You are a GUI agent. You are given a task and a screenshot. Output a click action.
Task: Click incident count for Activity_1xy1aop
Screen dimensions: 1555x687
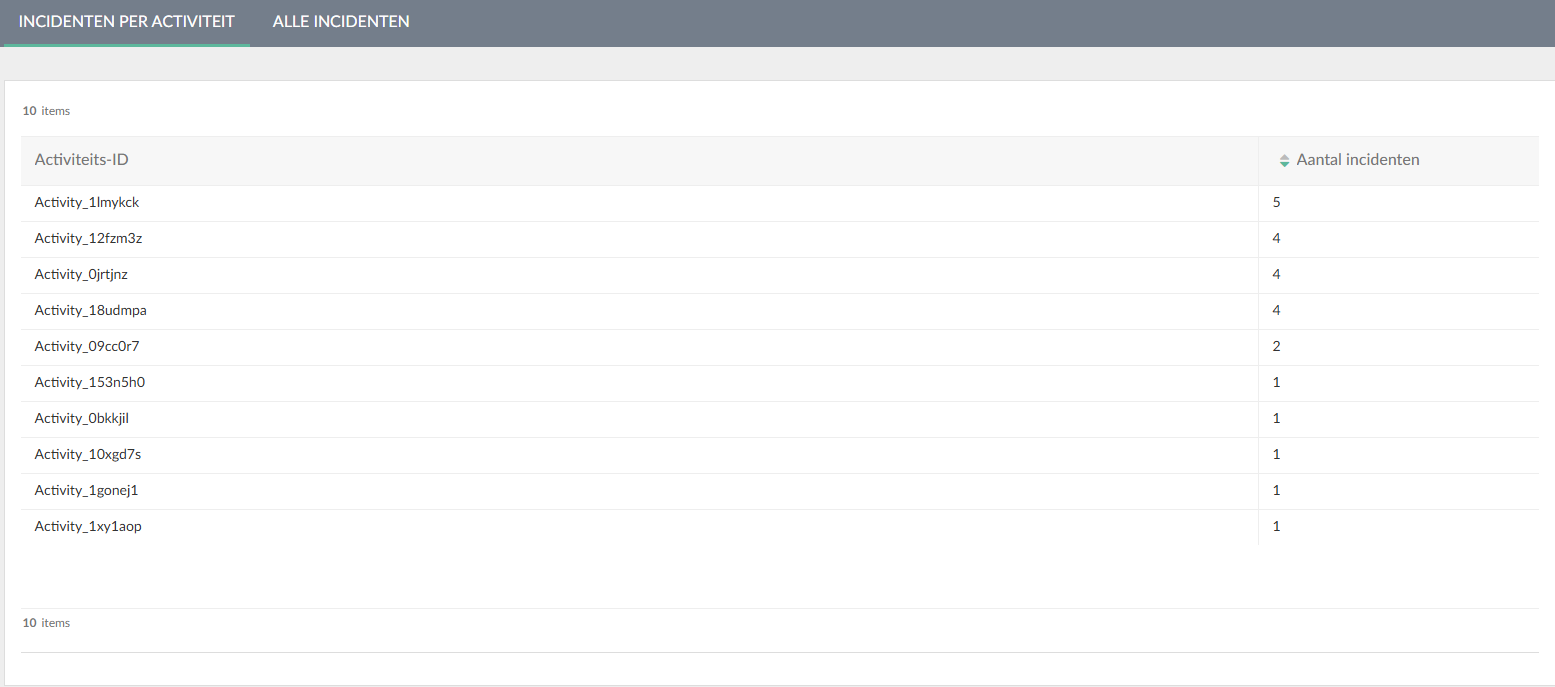pyautogui.click(x=1277, y=527)
